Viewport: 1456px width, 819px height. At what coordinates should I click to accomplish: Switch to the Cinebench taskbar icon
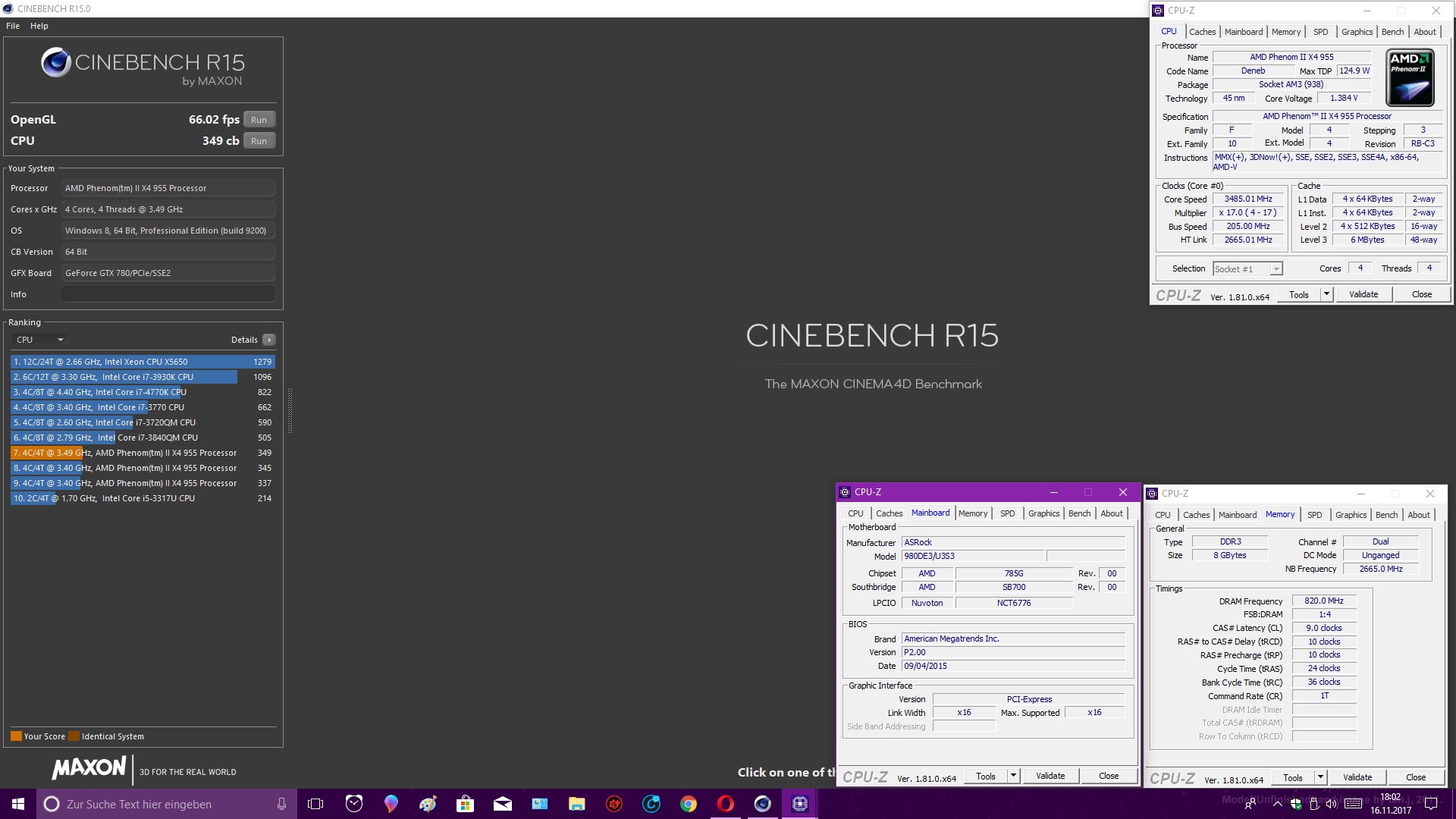coord(762,804)
